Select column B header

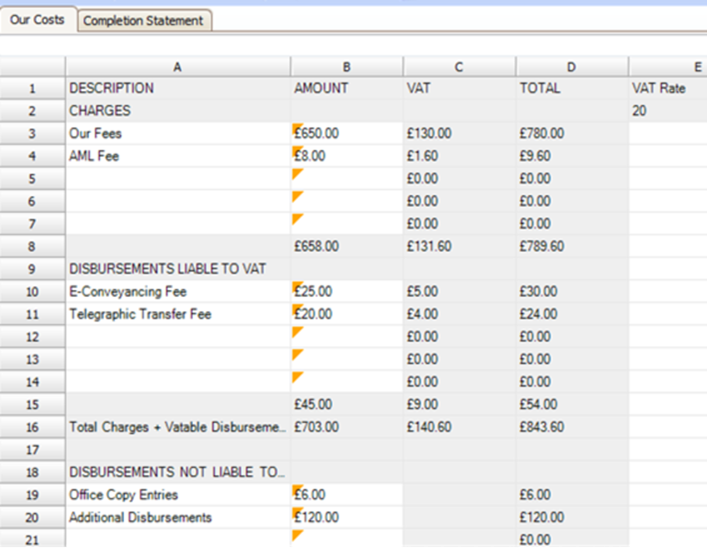346,66
